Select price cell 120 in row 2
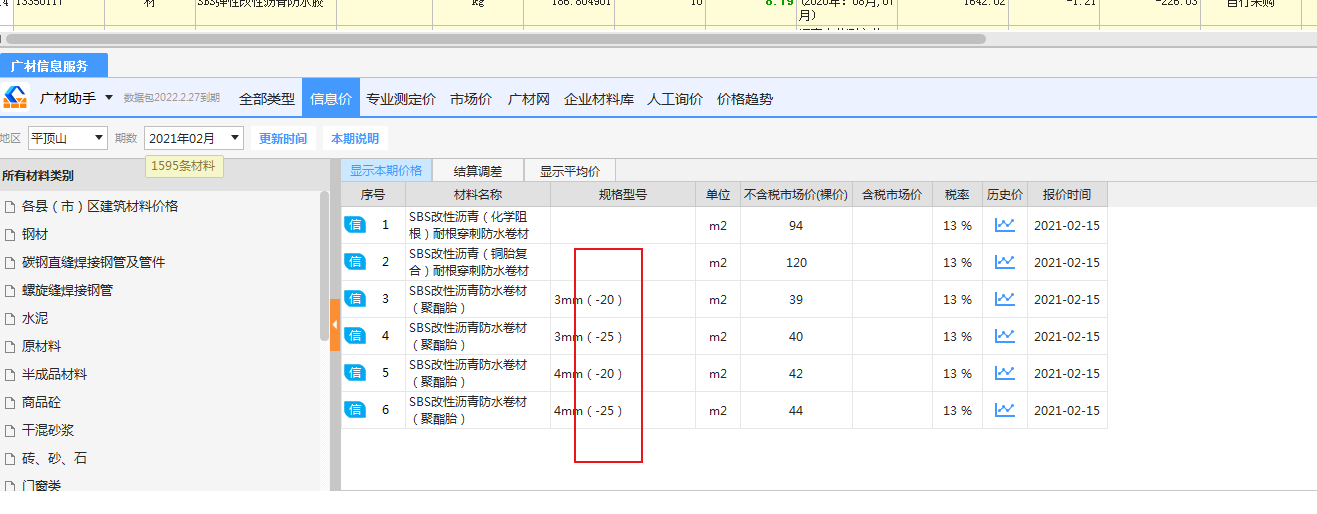The image size is (1317, 514). 796,262
